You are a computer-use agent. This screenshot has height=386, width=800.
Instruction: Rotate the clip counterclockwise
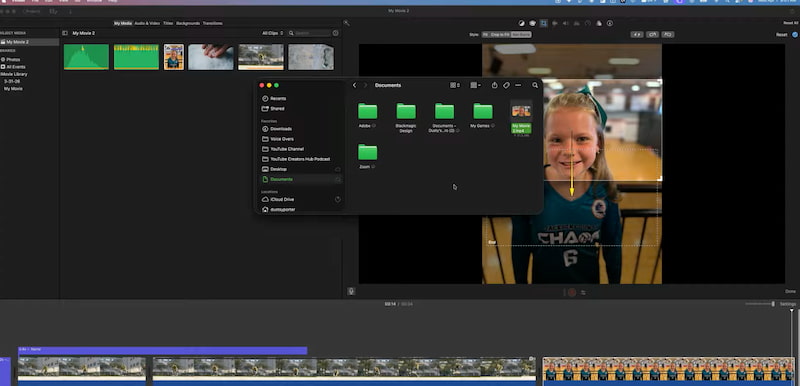[653, 35]
